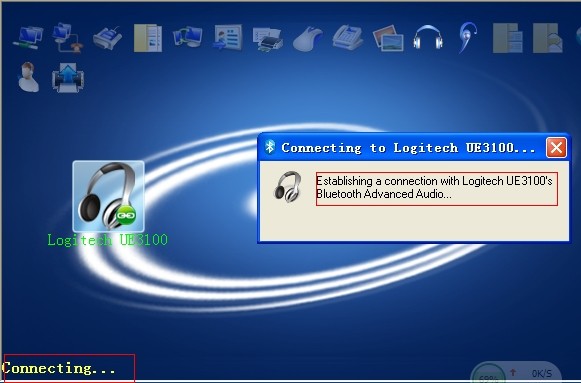
Task: Select the Dial-up Networking service icon
Action: 67,37
